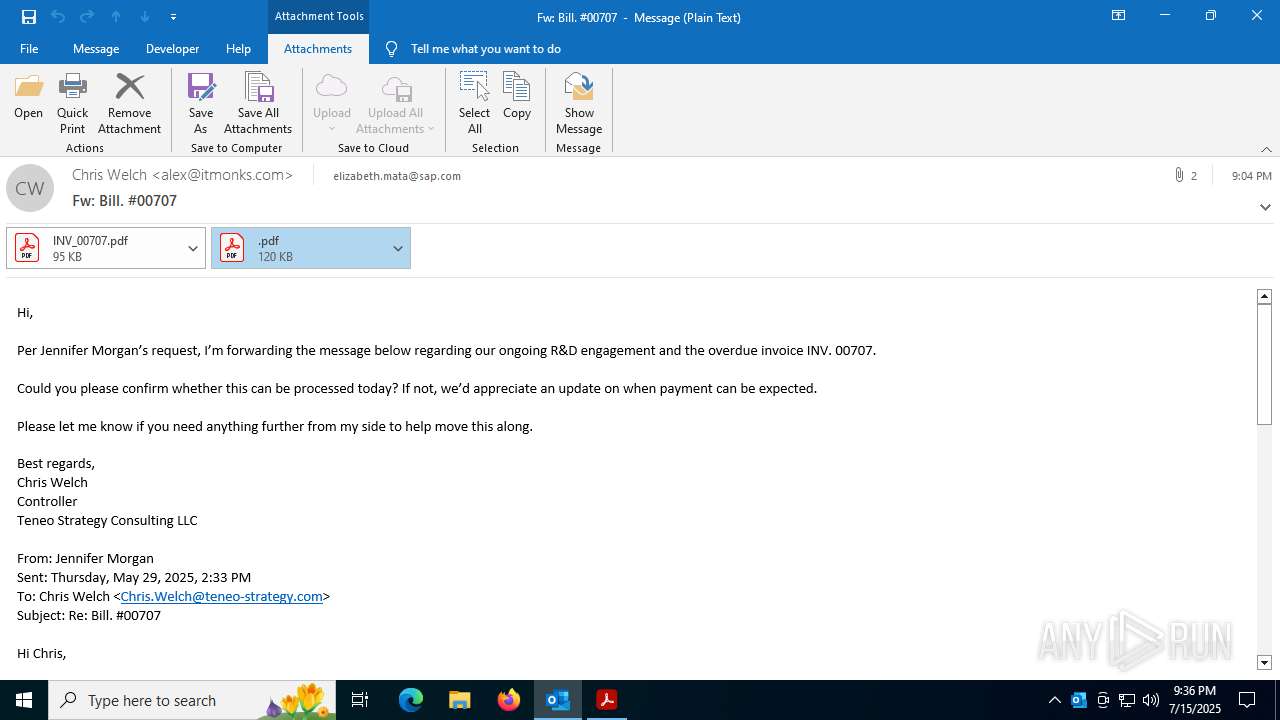The width and height of the screenshot is (1280, 720).
Task: Open the INV_00707.pdf attachment dropdown arrow
Action: click(193, 248)
